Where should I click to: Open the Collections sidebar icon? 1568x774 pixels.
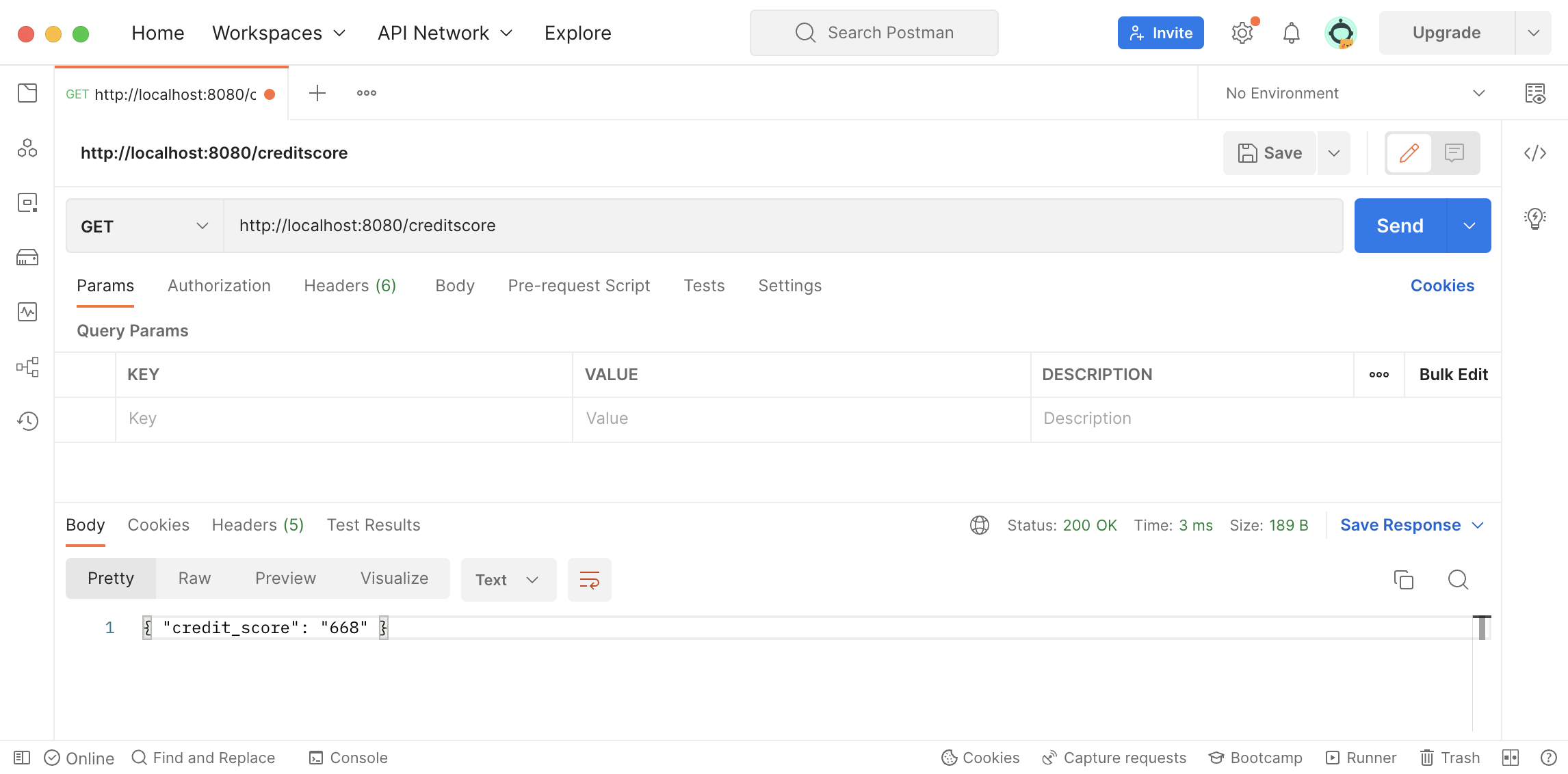point(27,93)
